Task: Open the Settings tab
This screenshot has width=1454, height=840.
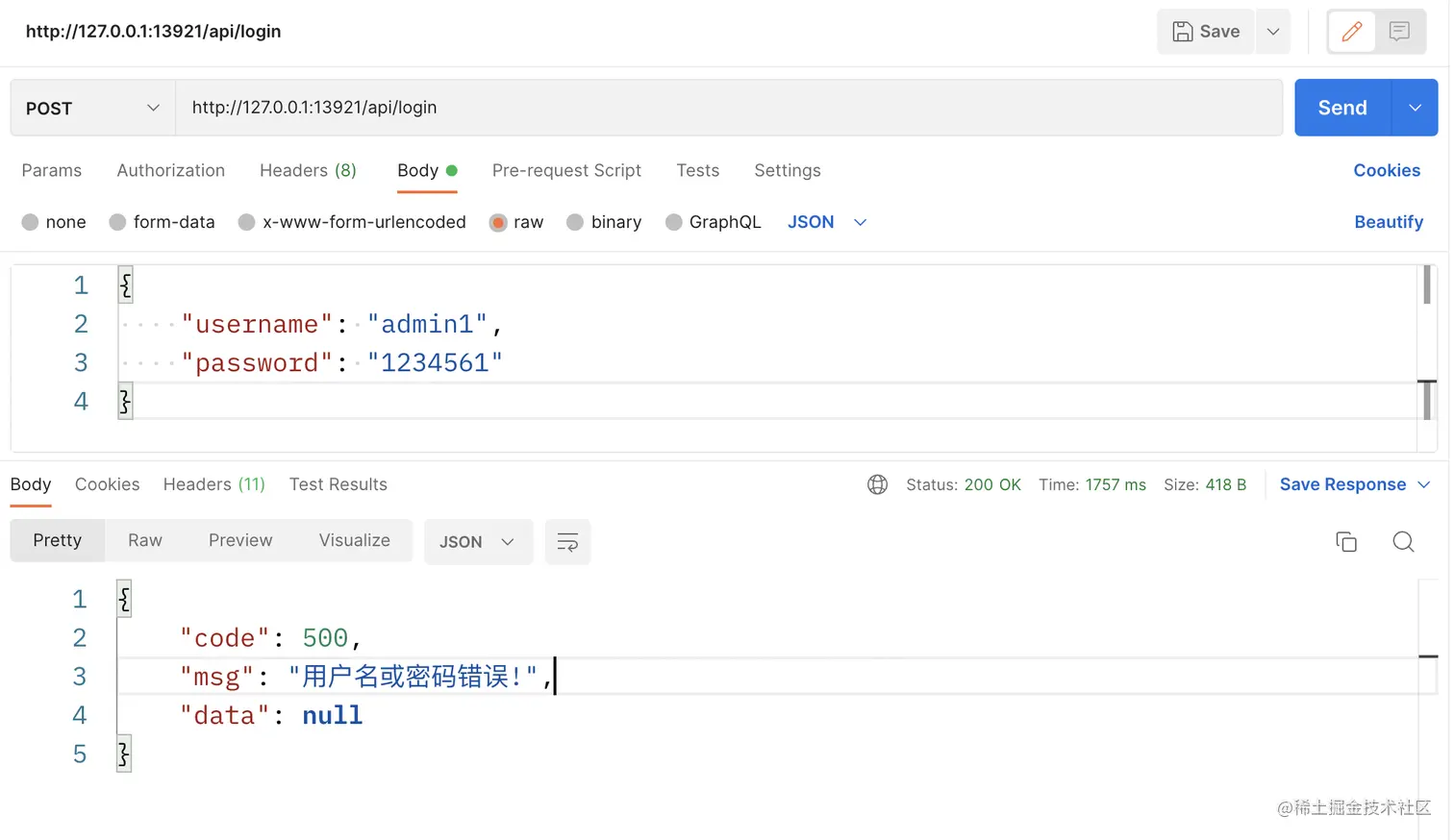Action: click(x=788, y=170)
